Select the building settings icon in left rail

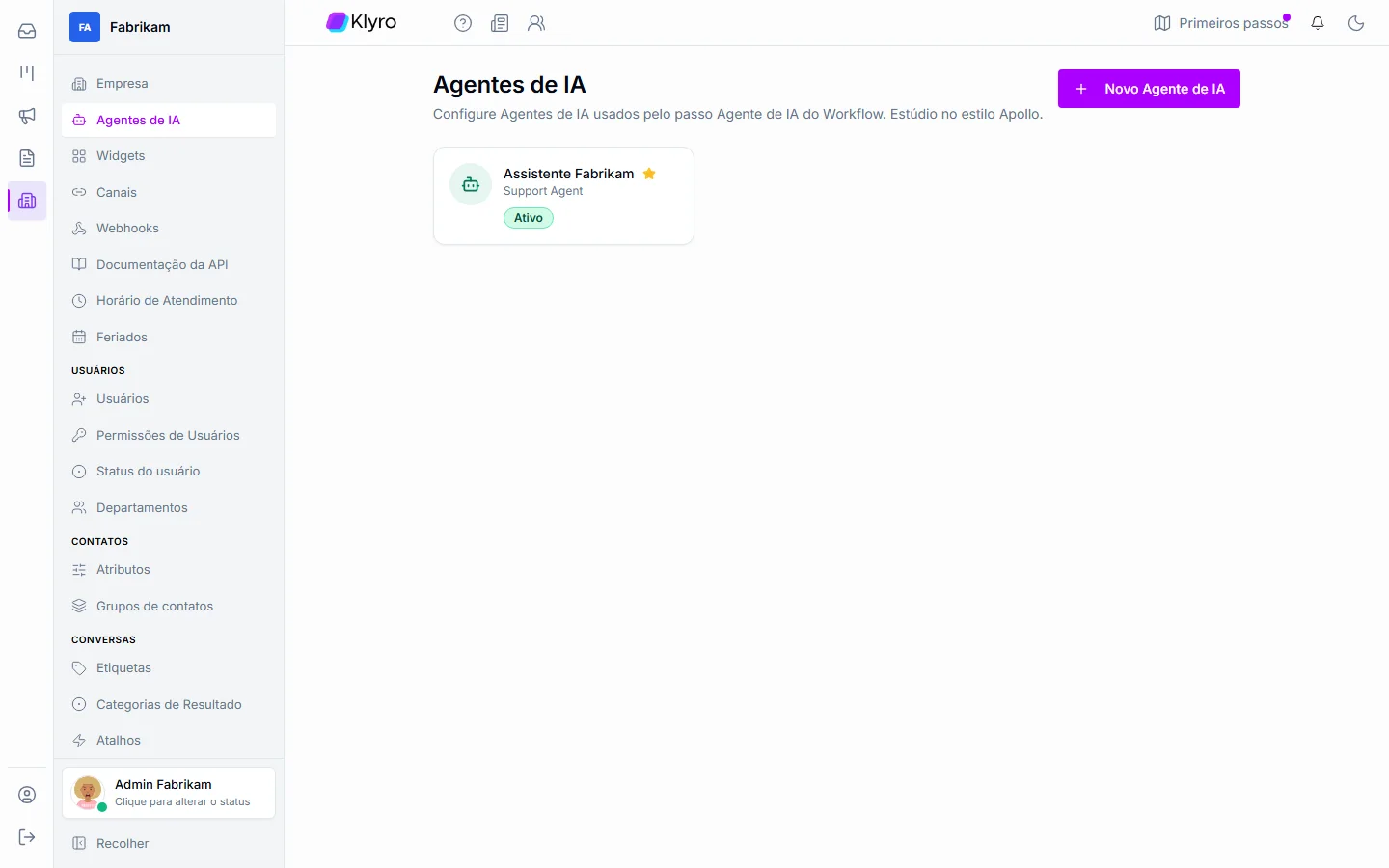pyautogui.click(x=27, y=201)
